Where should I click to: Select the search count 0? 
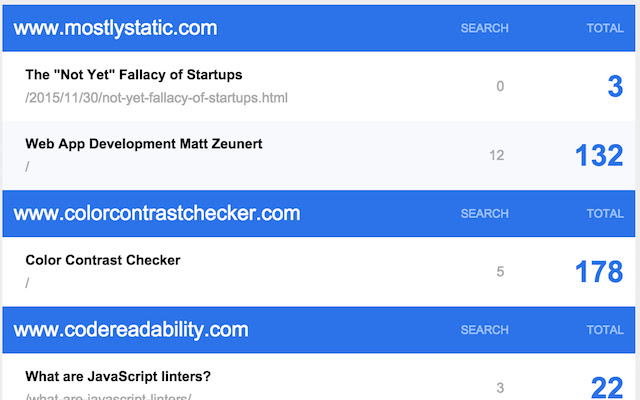(x=500, y=87)
